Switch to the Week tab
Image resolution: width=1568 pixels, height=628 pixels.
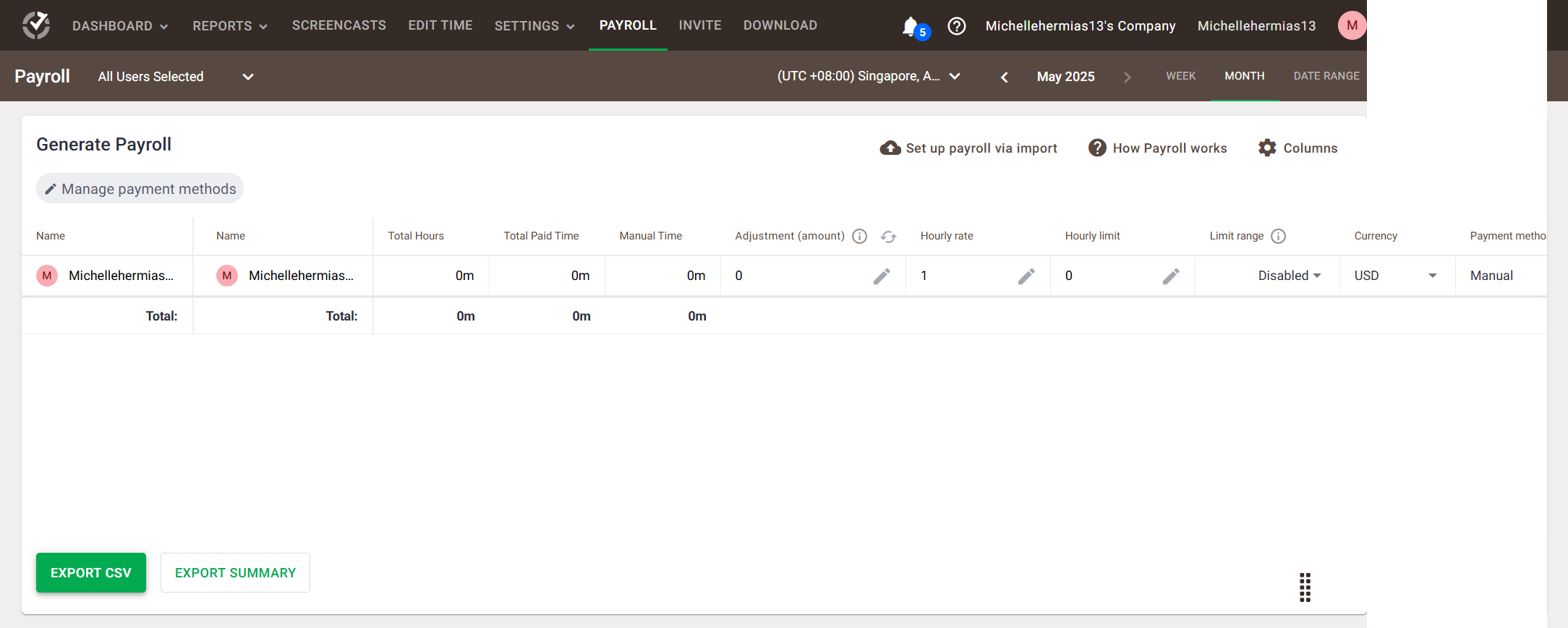[1180, 76]
